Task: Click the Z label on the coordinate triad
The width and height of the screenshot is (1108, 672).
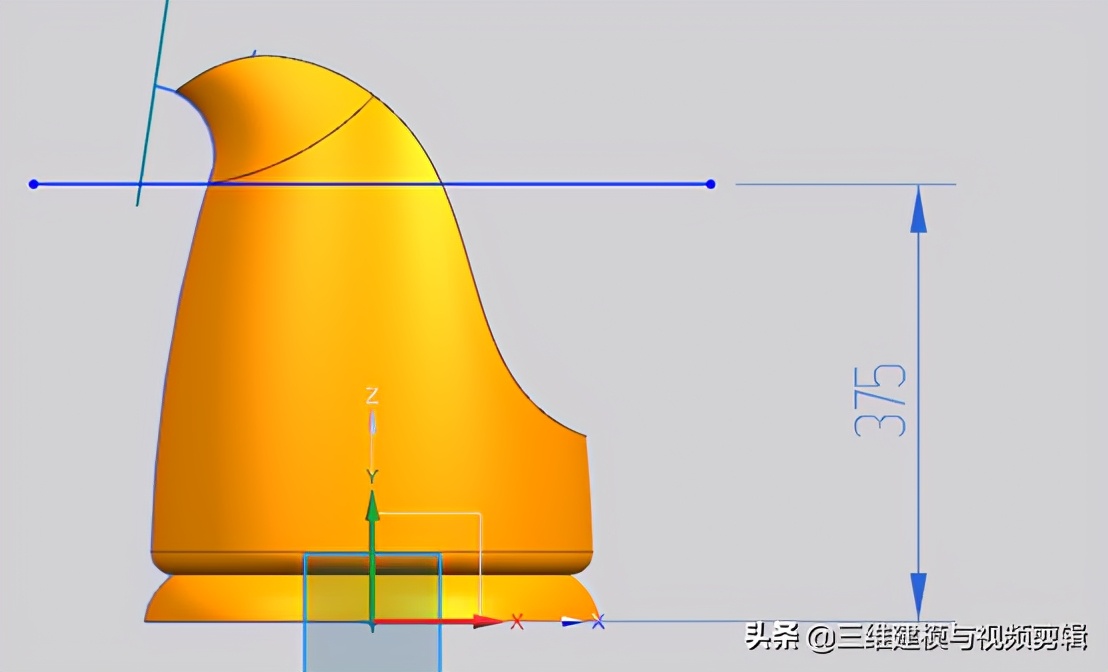Action: coord(371,397)
